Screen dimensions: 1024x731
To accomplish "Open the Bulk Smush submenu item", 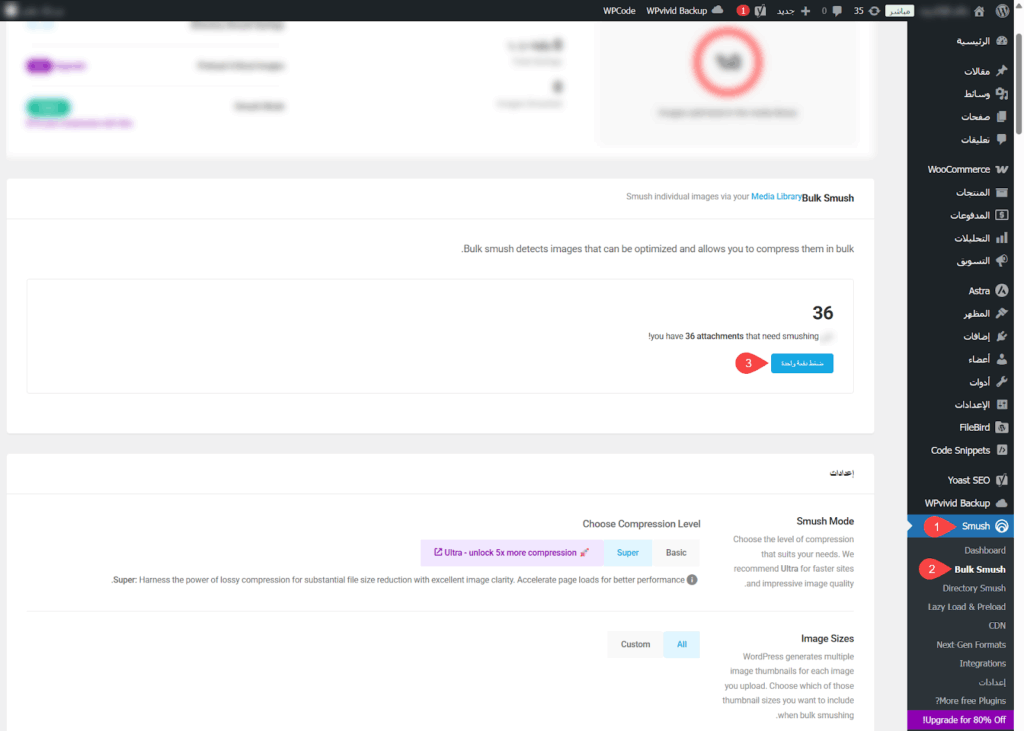I will click(x=980, y=569).
